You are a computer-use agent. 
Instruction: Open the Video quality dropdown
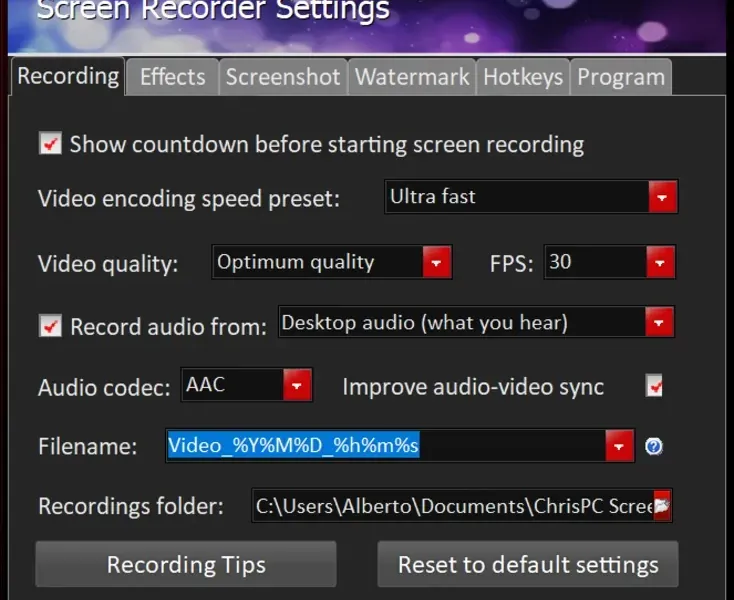[436, 263]
